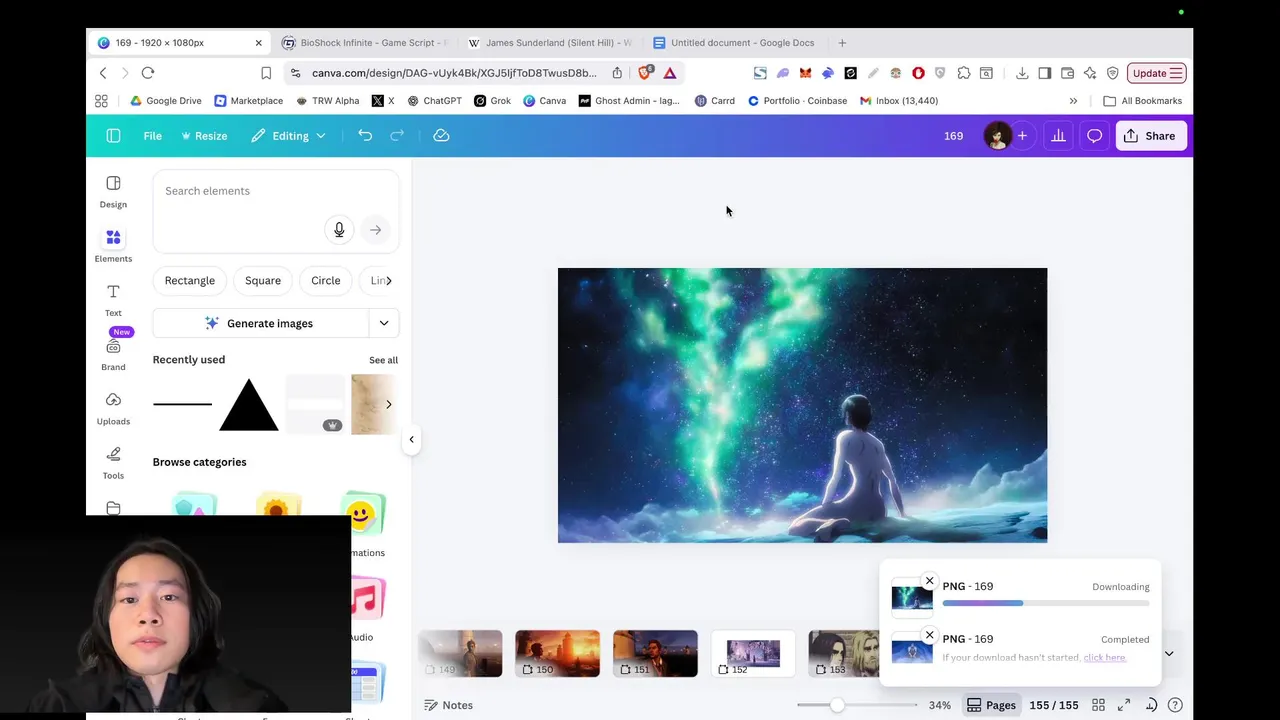1280x720 pixels.
Task: Click the PNG download progress bar
Action: pos(1046,603)
